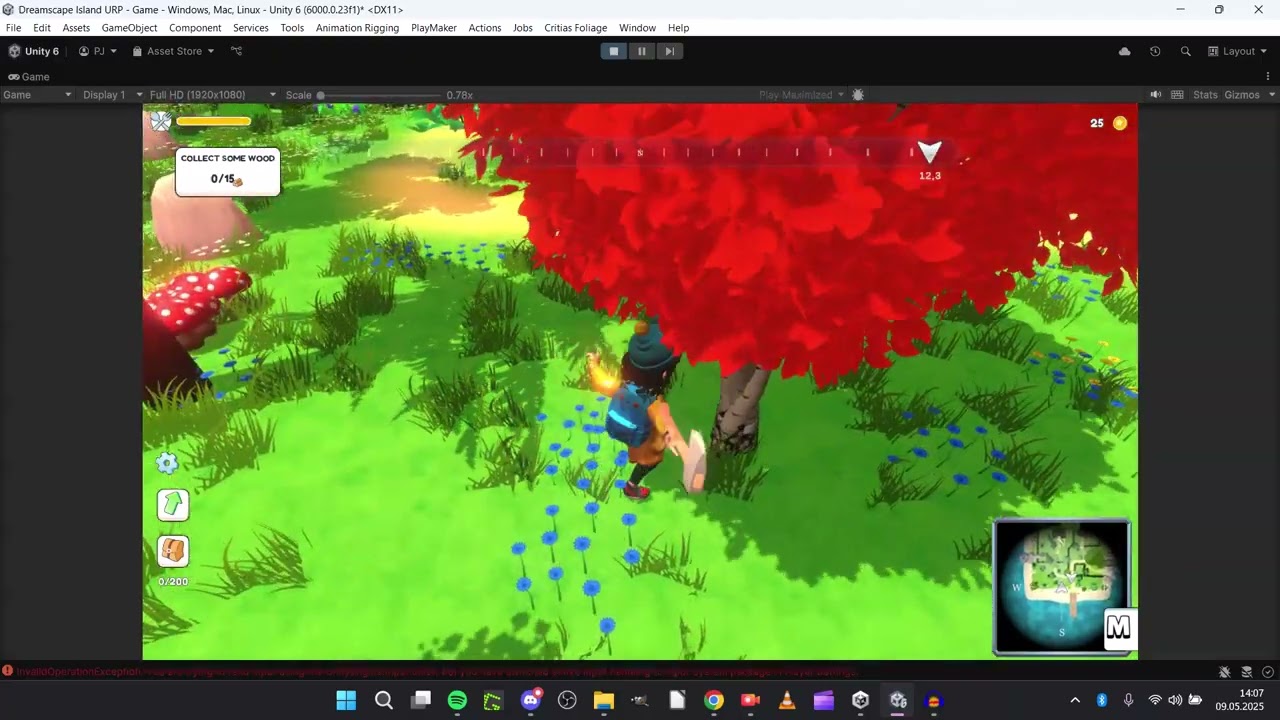Pause the running game

(x=642, y=51)
